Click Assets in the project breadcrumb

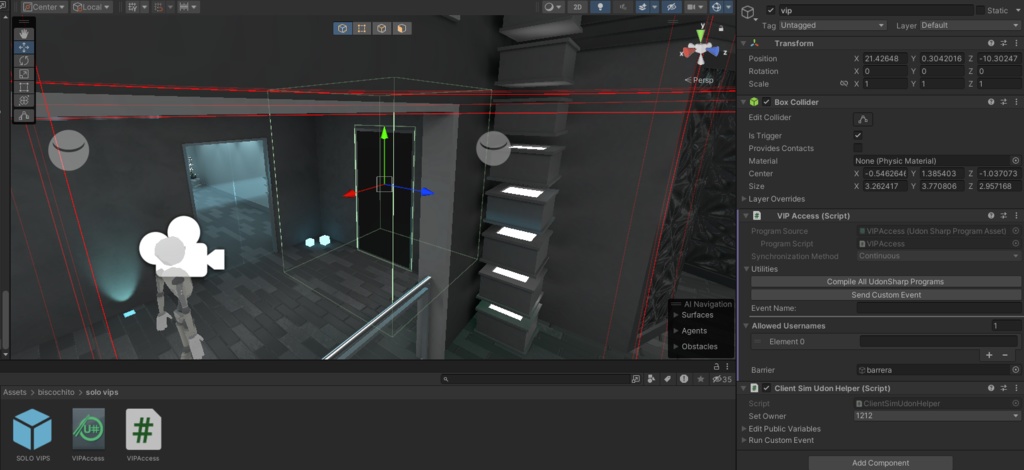[15, 392]
